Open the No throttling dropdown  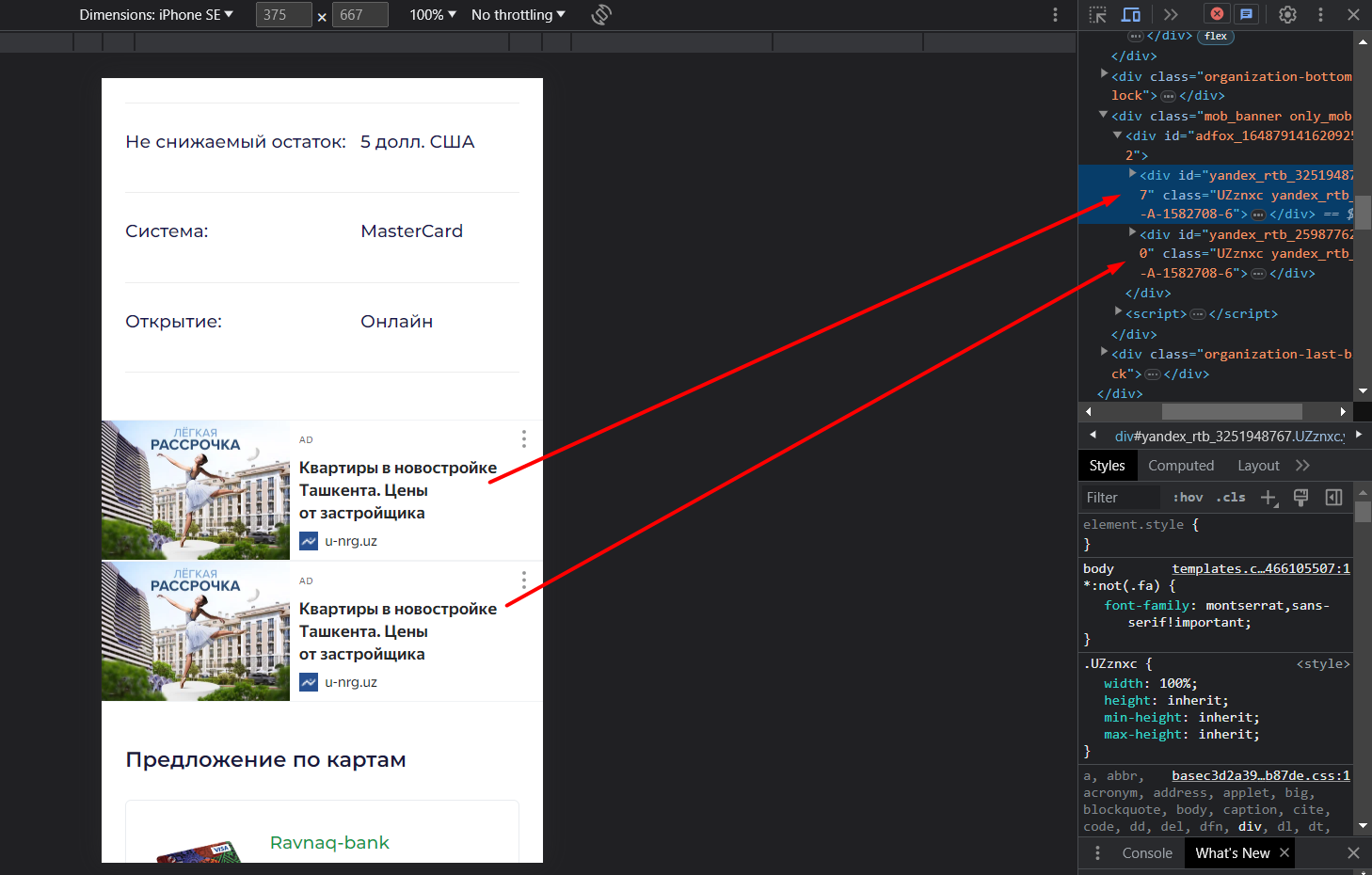[x=518, y=14]
